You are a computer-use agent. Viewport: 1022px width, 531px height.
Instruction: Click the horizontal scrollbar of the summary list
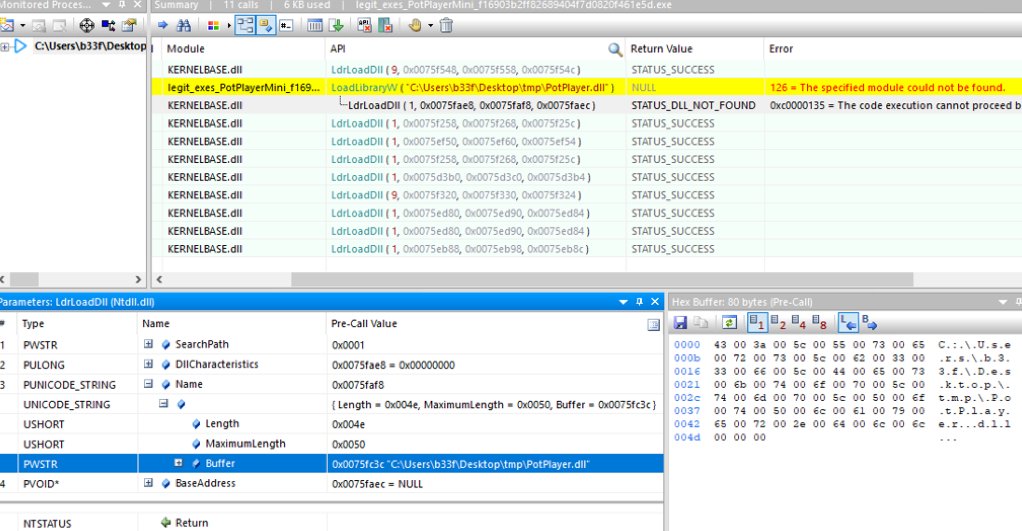pos(602,279)
